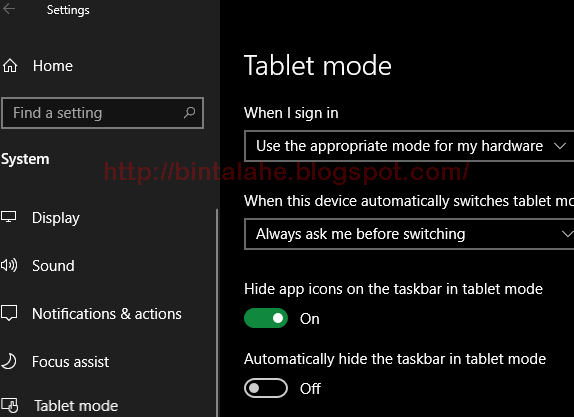Click chevron on appropriate mode dropdown

(x=560, y=146)
